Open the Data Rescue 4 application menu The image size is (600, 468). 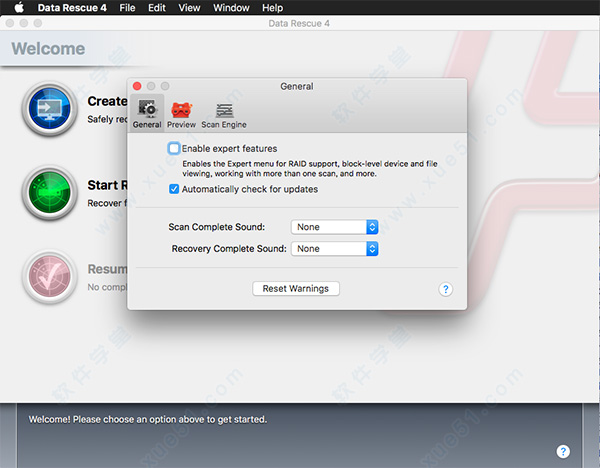click(72, 8)
